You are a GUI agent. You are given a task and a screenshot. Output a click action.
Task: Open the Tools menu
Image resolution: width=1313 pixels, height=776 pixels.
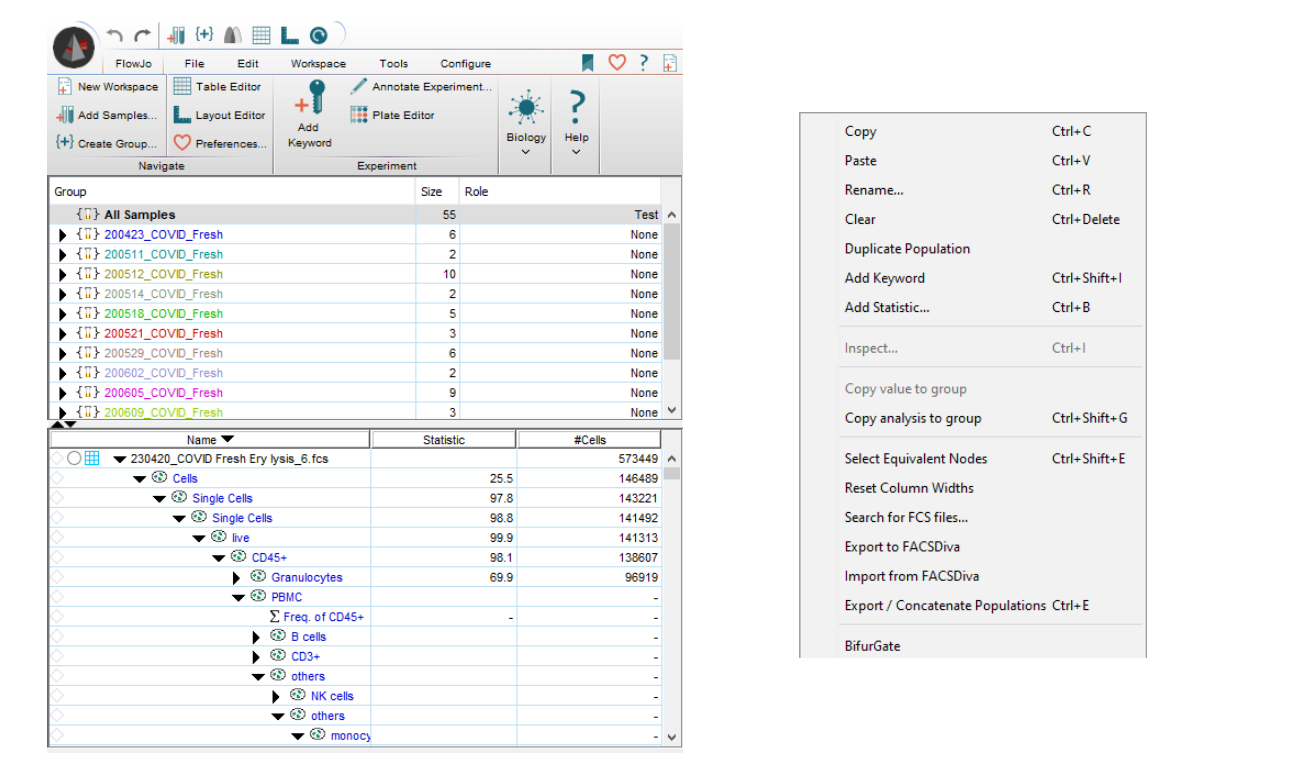coord(394,64)
